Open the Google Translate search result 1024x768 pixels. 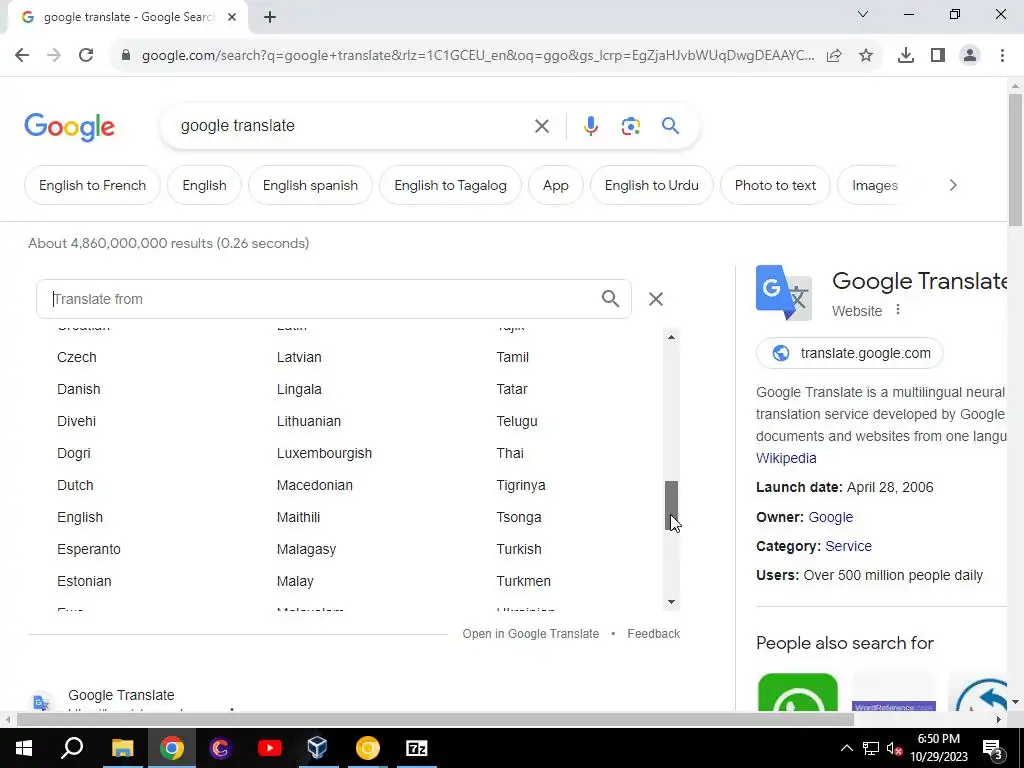coord(121,695)
